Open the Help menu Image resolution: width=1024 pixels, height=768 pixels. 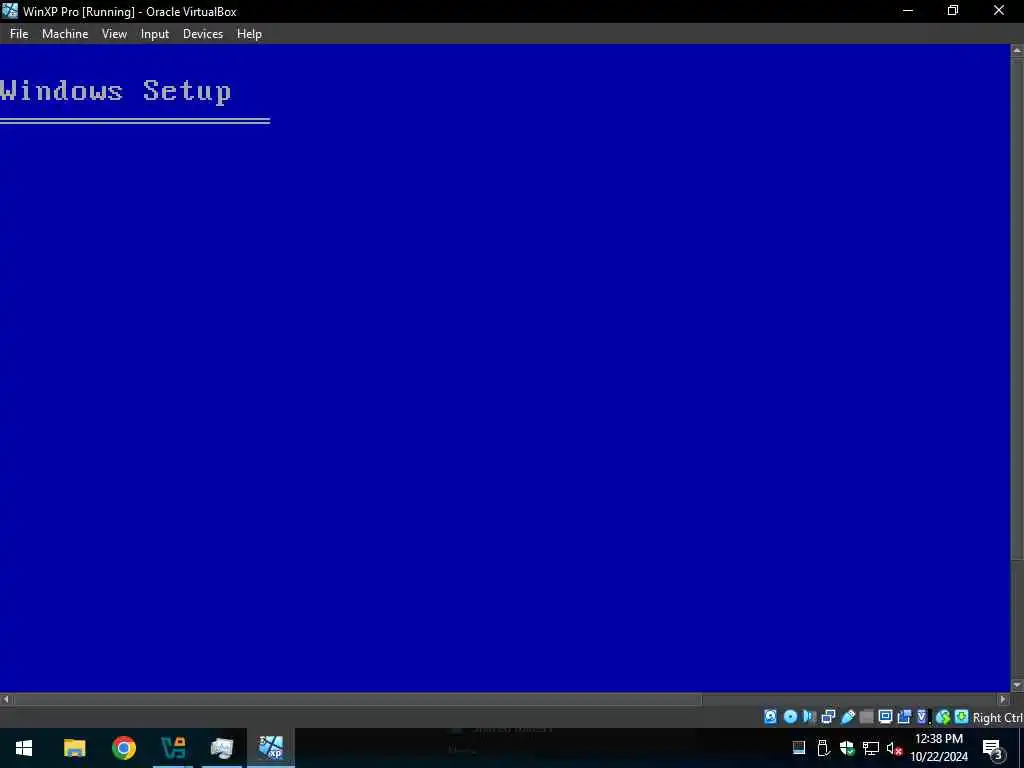[249, 34]
